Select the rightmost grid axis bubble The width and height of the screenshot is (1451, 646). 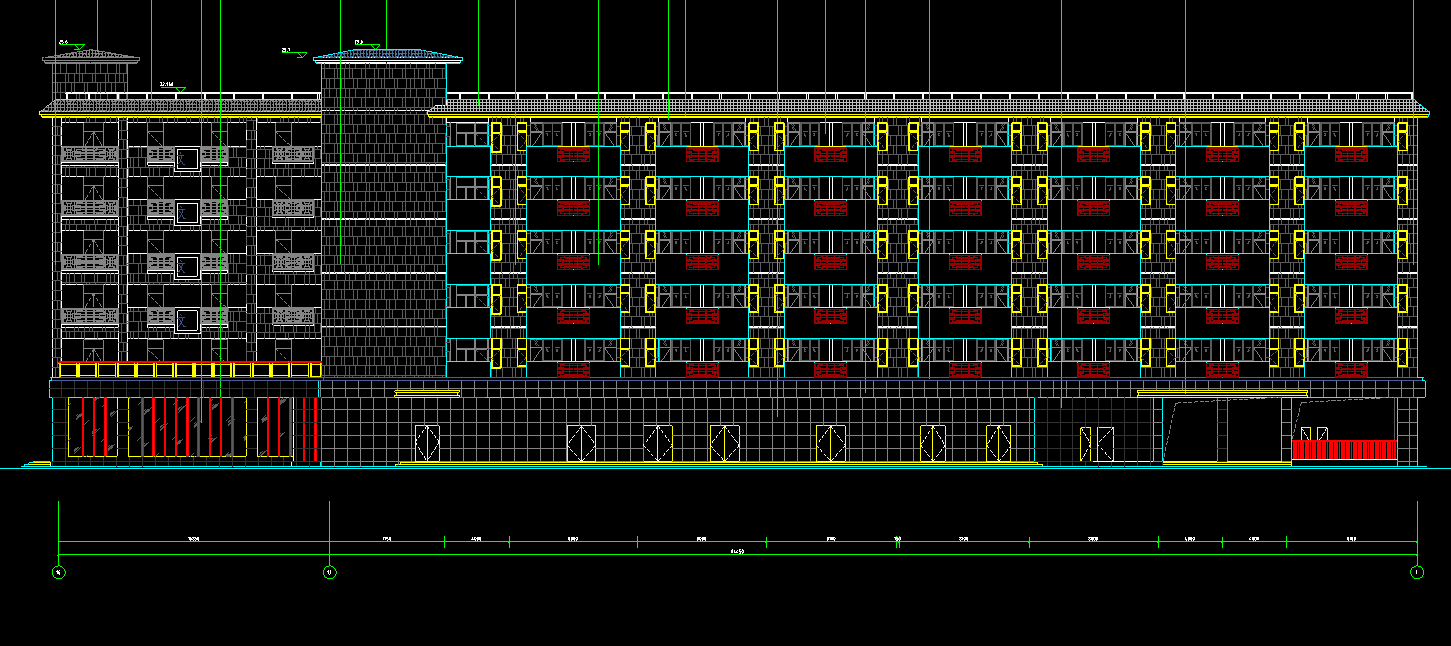coord(1416,572)
